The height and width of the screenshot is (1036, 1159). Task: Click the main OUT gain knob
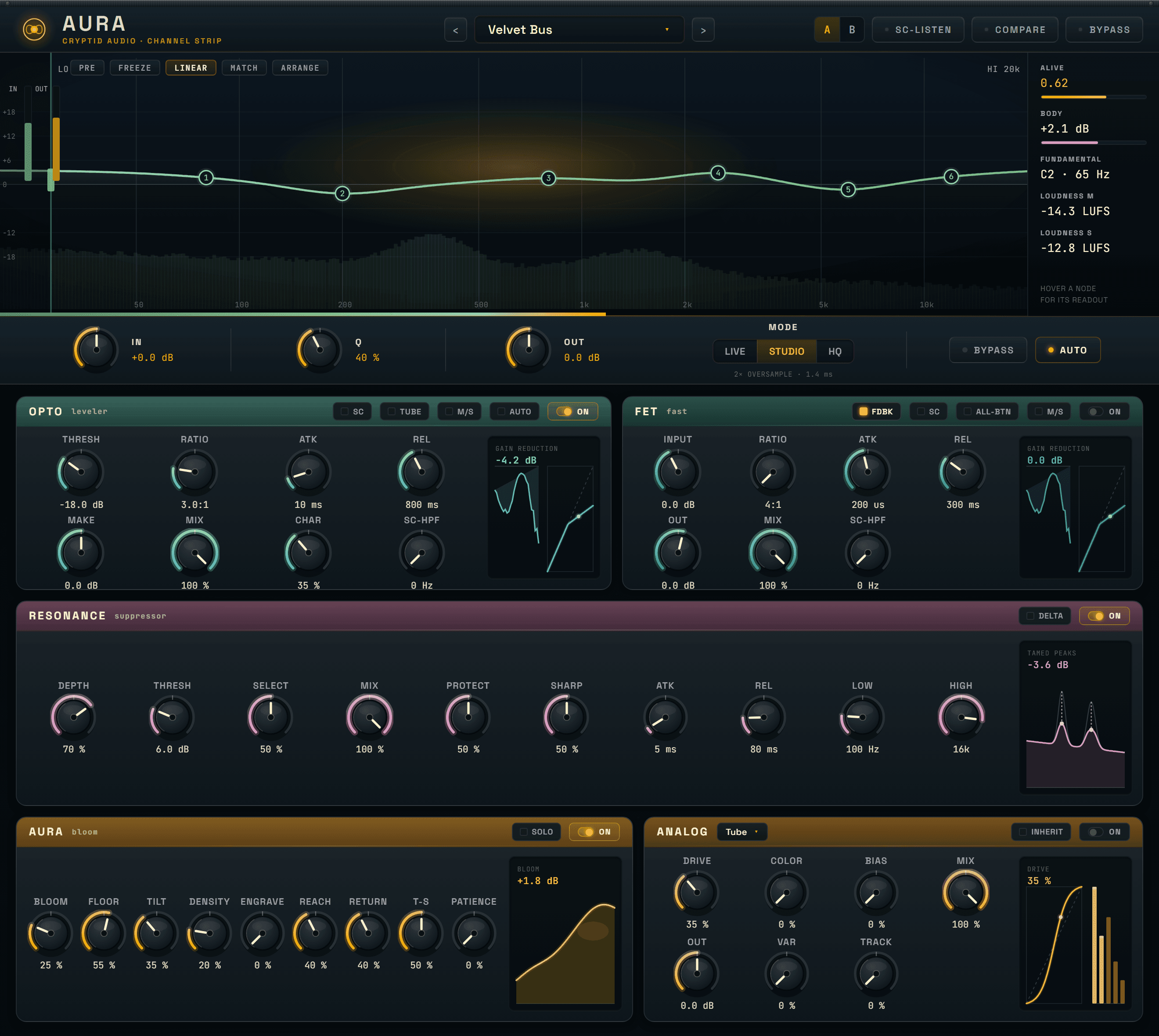click(529, 349)
